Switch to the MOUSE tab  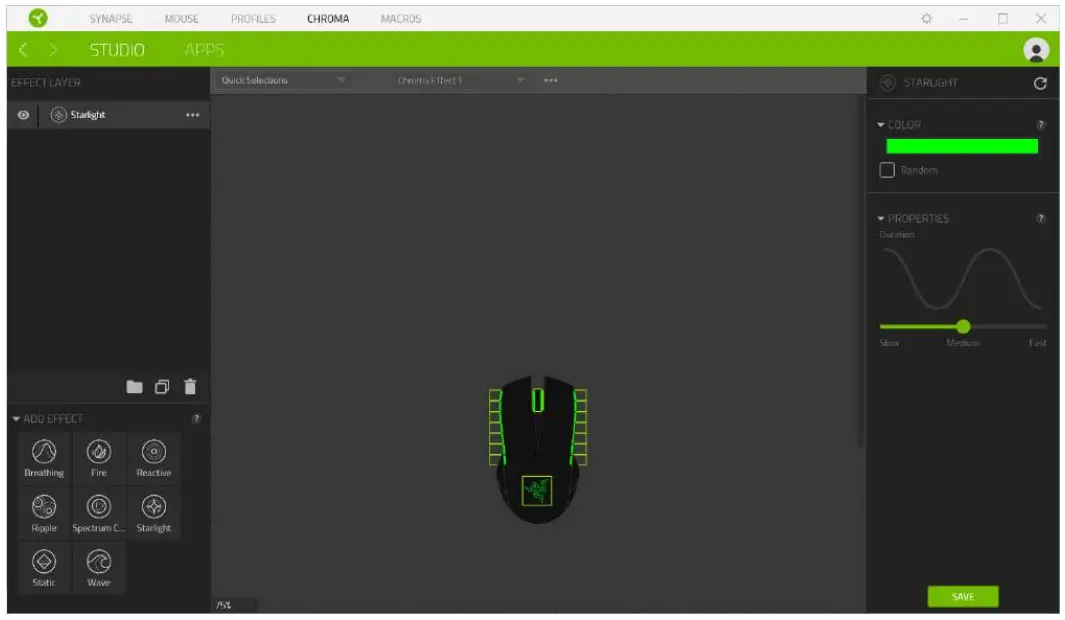(x=181, y=17)
